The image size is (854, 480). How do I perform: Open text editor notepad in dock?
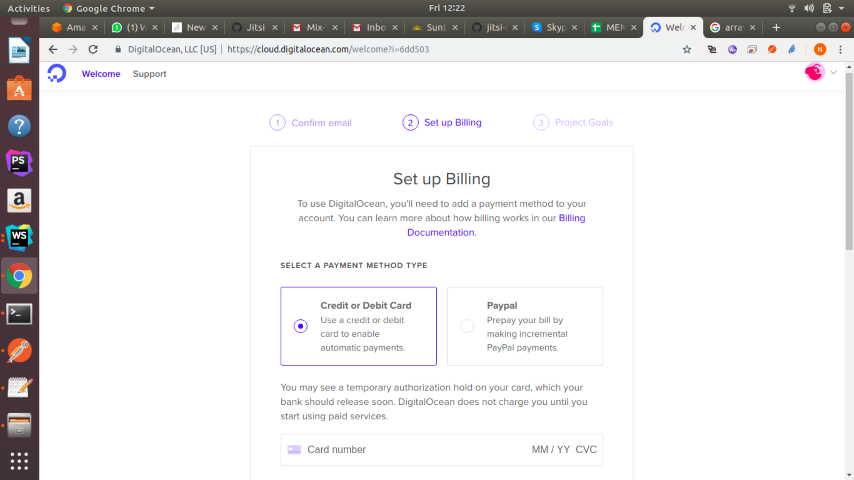[19, 388]
